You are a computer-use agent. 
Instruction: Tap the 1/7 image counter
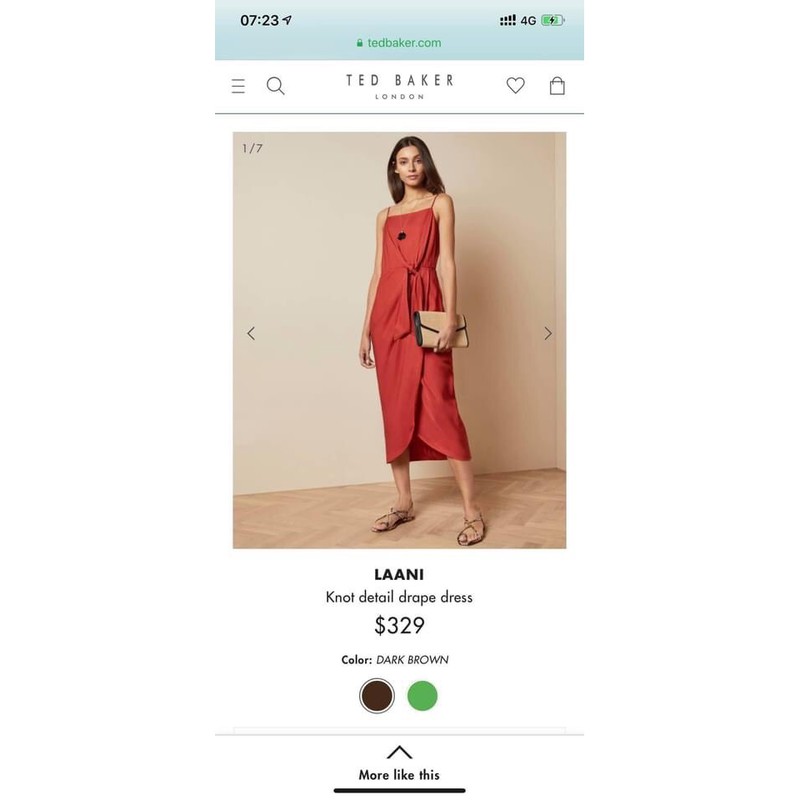(253, 148)
